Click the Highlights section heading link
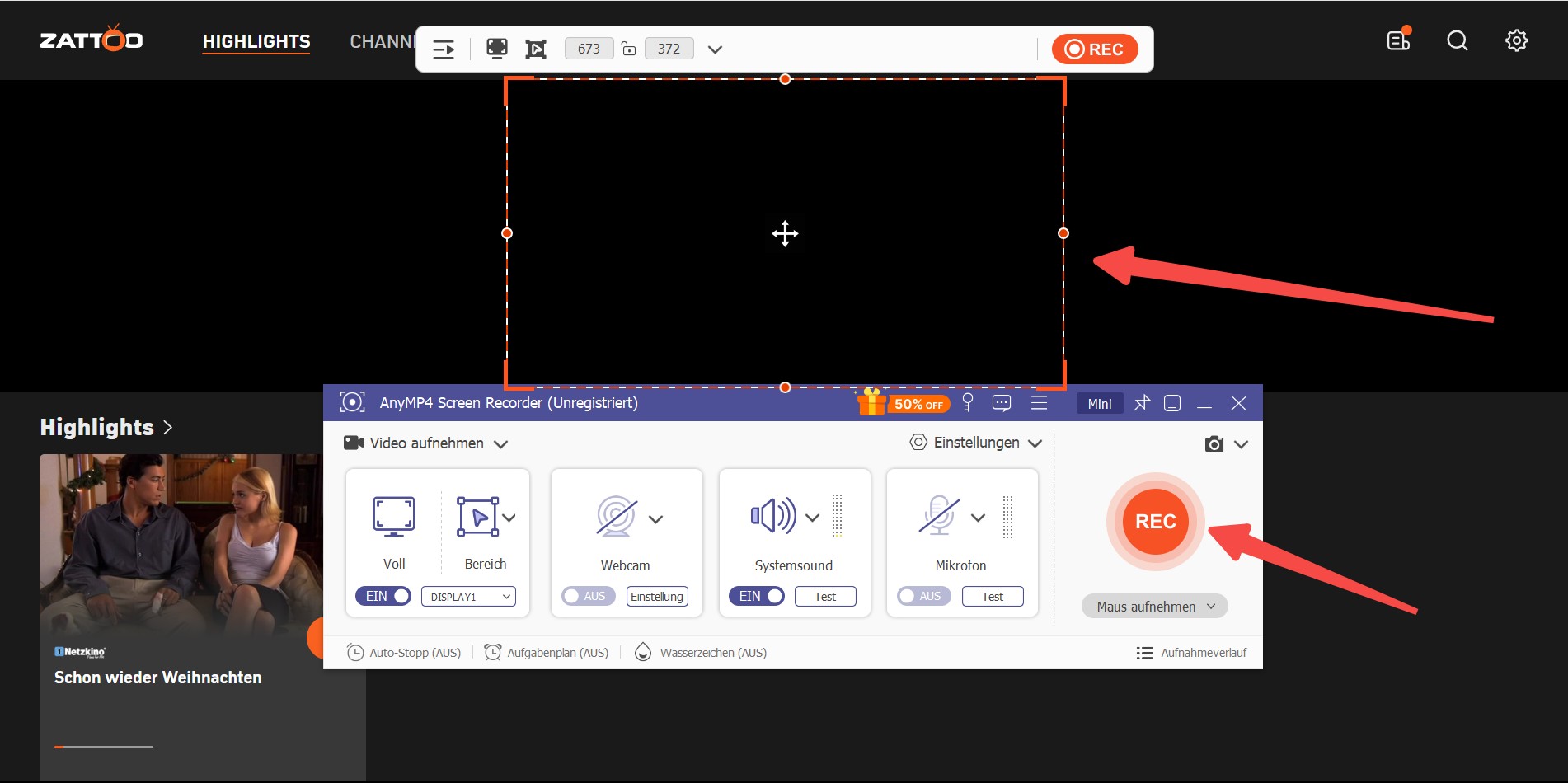The image size is (1568, 783). click(x=106, y=427)
